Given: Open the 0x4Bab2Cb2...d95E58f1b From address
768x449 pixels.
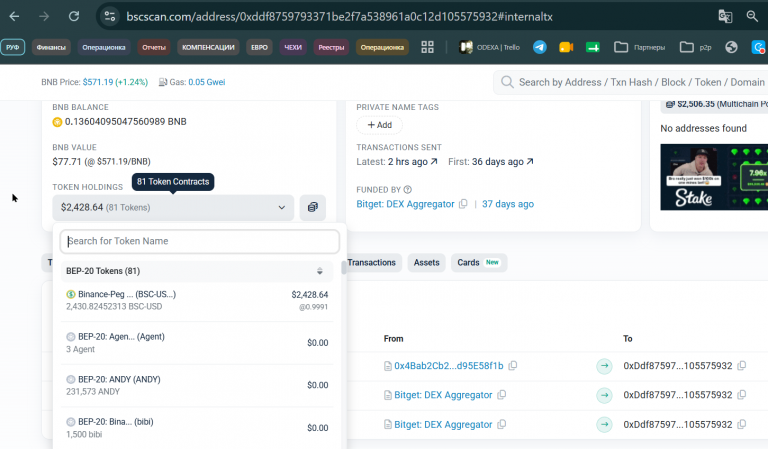Looking at the screenshot, I should [449, 366].
